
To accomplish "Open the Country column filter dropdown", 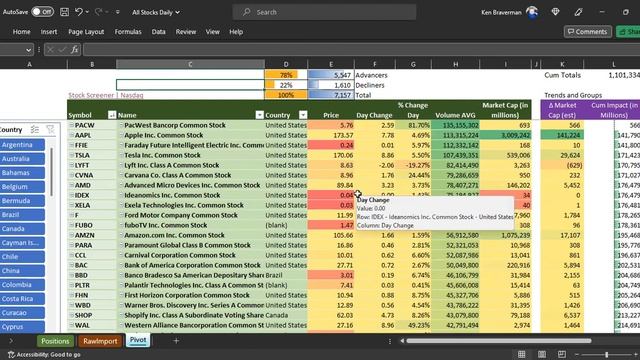I will coord(303,115).
